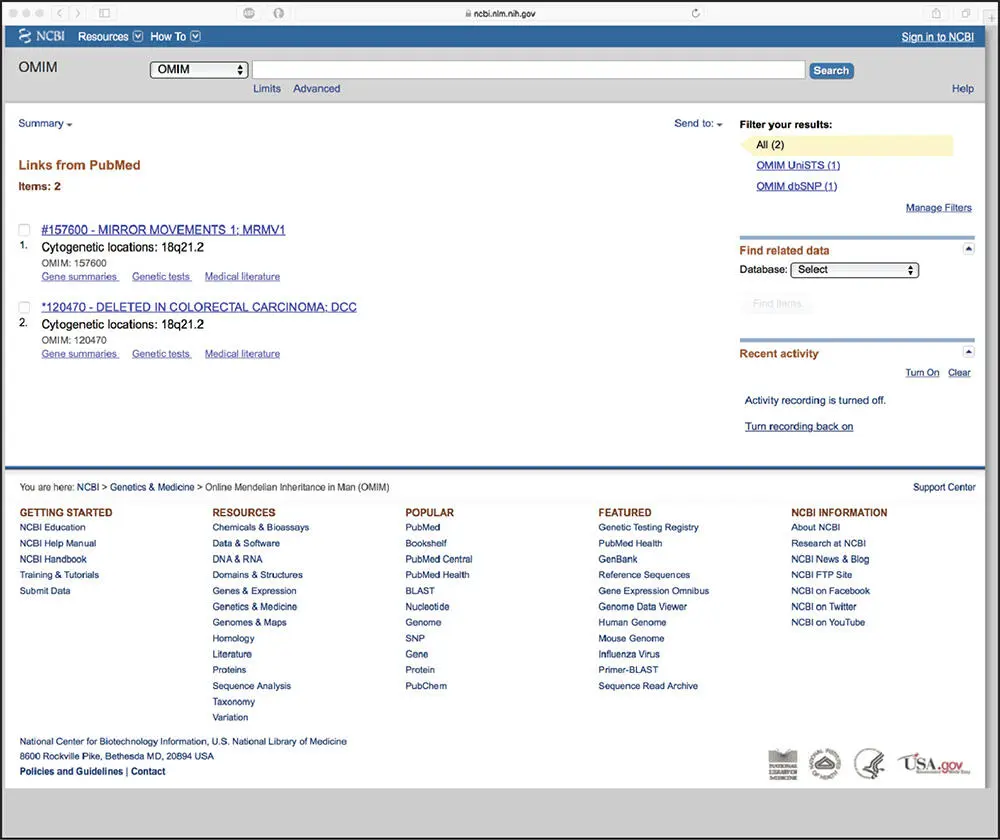Click the Contact footer link
This screenshot has width=1000, height=840.
coord(148,772)
